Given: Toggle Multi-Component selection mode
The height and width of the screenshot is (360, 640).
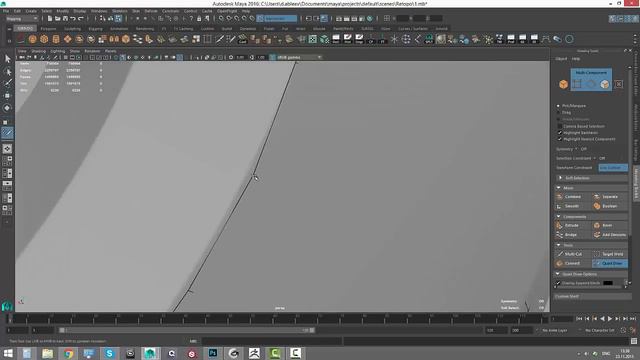Looking at the screenshot, I should [591, 72].
